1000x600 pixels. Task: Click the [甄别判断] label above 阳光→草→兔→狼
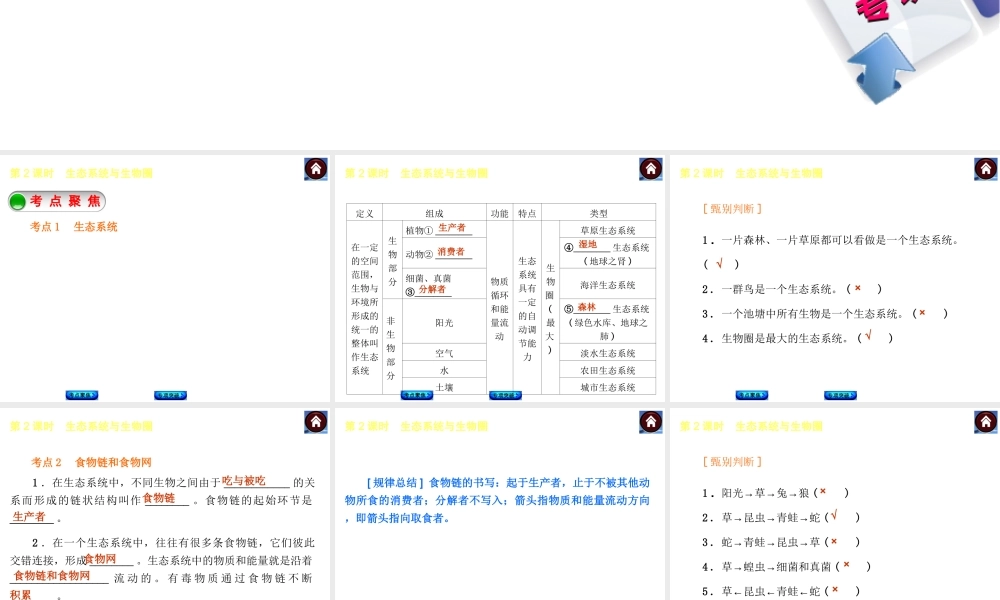732,462
